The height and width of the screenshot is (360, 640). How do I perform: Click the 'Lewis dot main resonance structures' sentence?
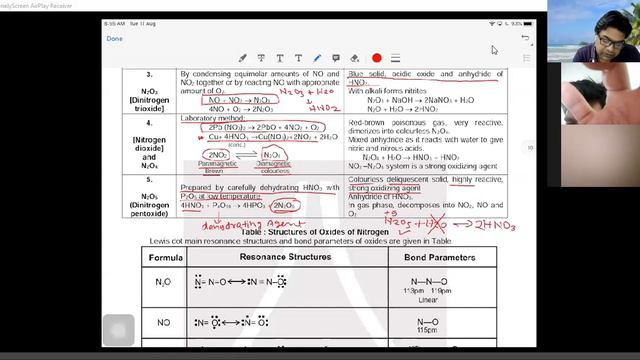[x=300, y=241]
